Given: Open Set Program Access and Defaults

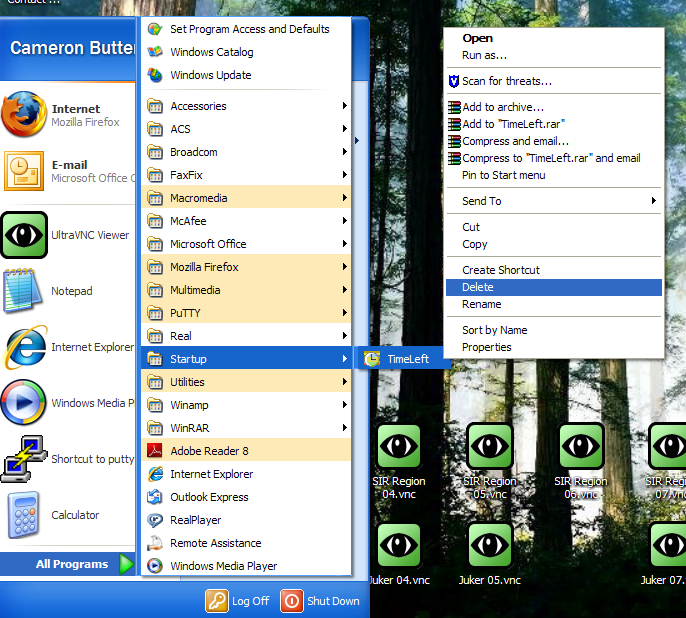Looking at the screenshot, I should click(246, 29).
